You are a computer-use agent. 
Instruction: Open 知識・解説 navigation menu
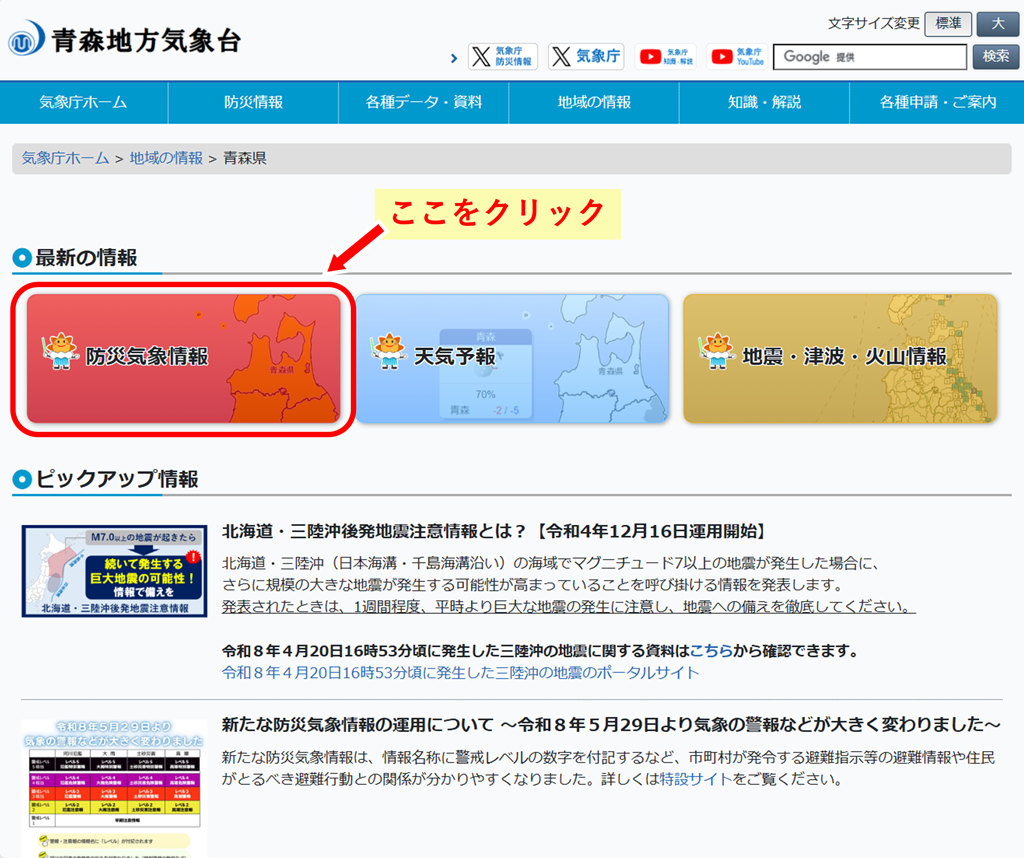point(765,103)
